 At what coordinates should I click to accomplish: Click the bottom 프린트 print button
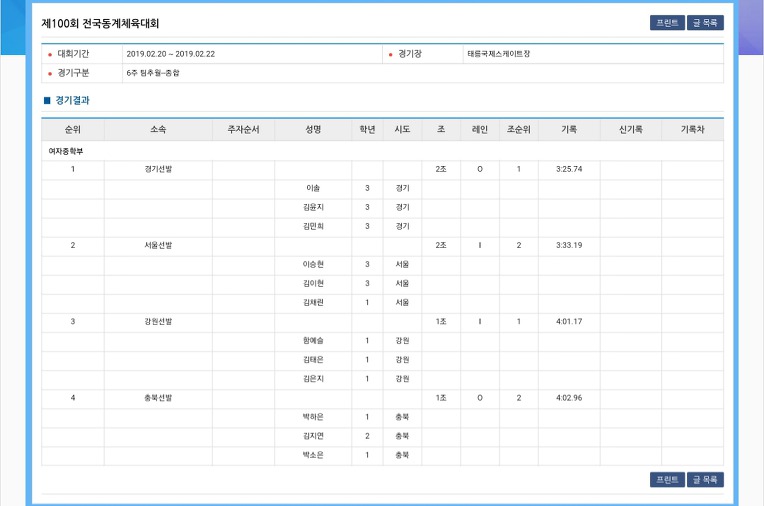coord(667,480)
